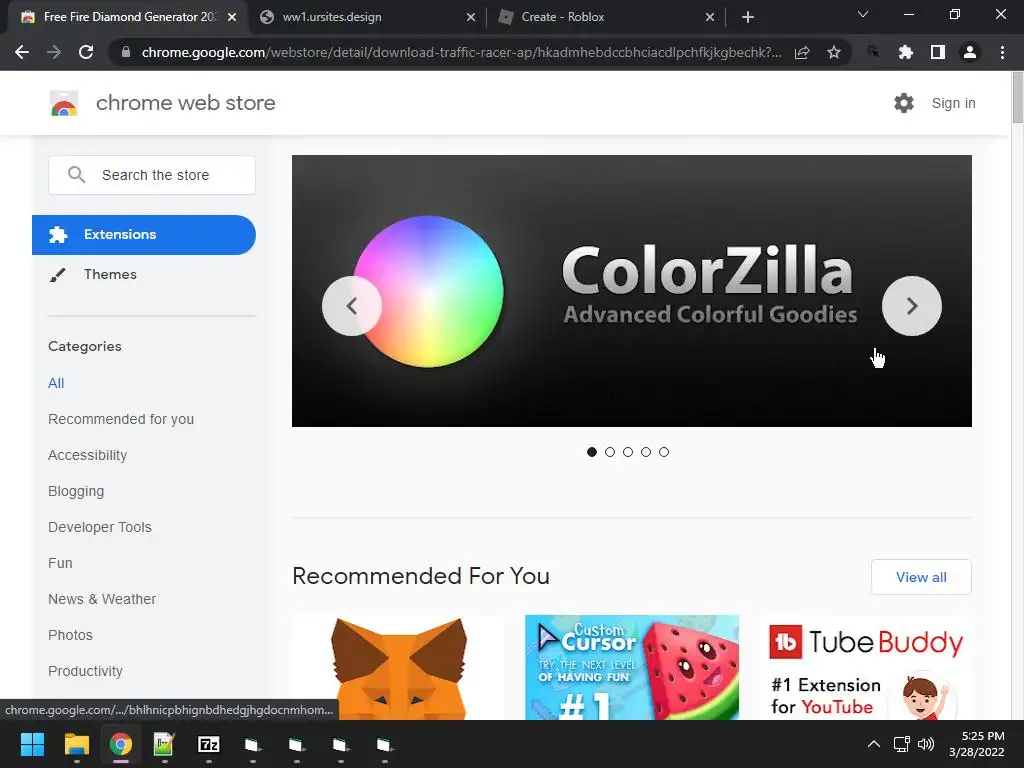1024x768 pixels.
Task: Open the volume tray icon
Action: [926, 744]
